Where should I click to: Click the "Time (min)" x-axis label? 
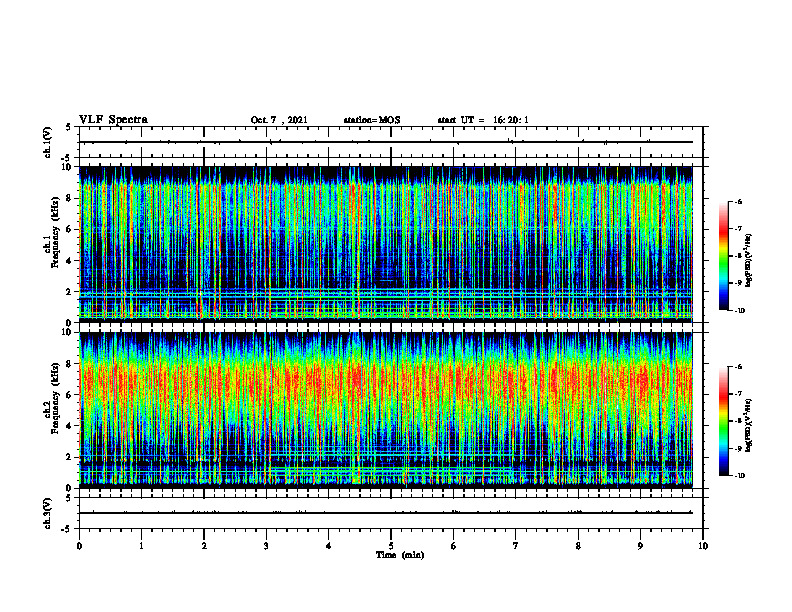[400, 555]
